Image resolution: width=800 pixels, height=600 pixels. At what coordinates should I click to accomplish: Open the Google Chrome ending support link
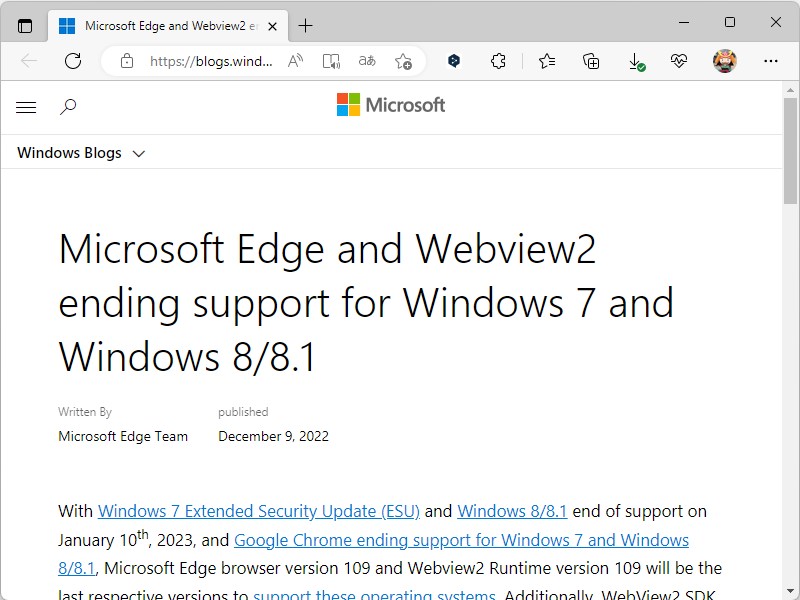462,540
